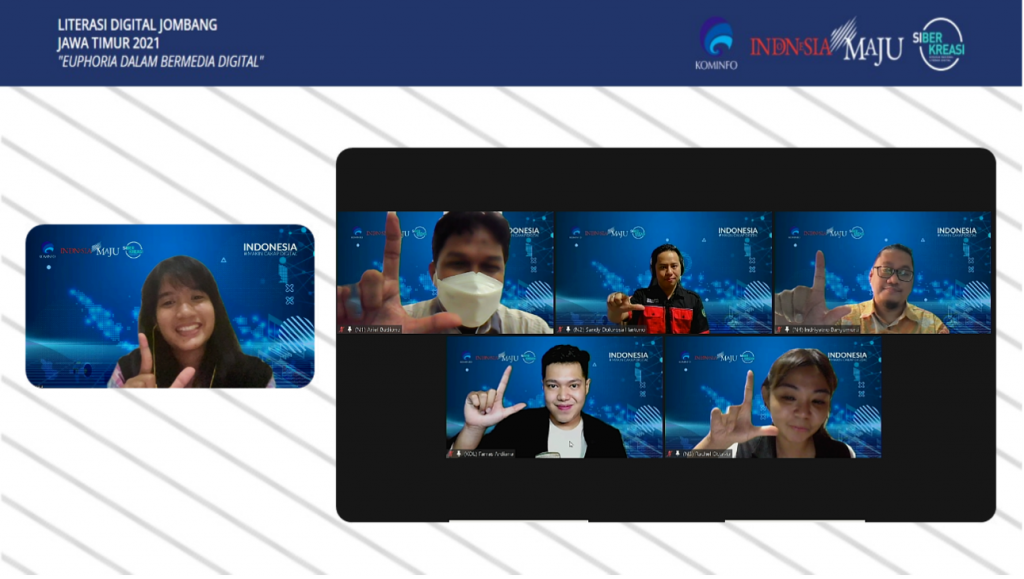Select the N3 participant video tile
1024x579 pixels.
click(x=882, y=272)
